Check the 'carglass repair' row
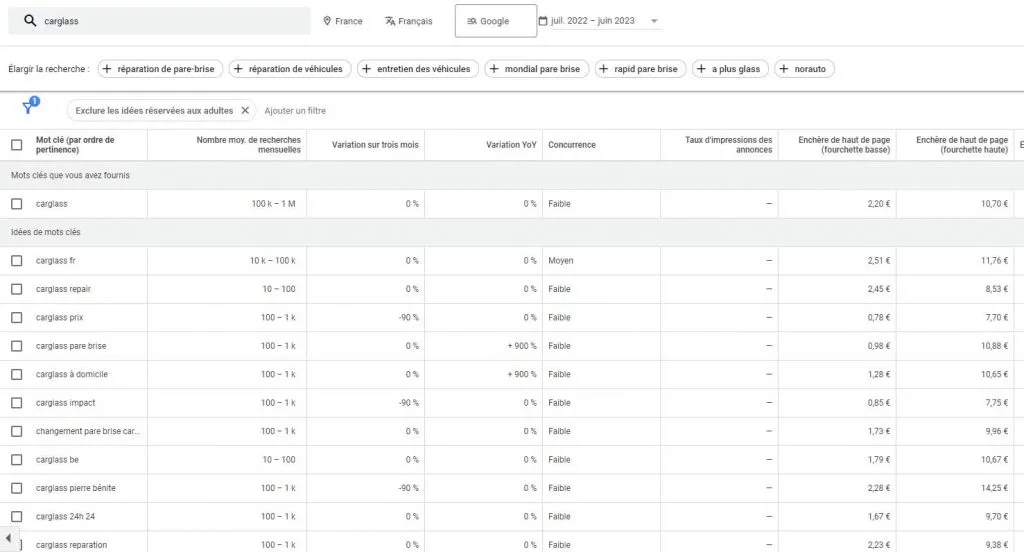 (x=16, y=289)
